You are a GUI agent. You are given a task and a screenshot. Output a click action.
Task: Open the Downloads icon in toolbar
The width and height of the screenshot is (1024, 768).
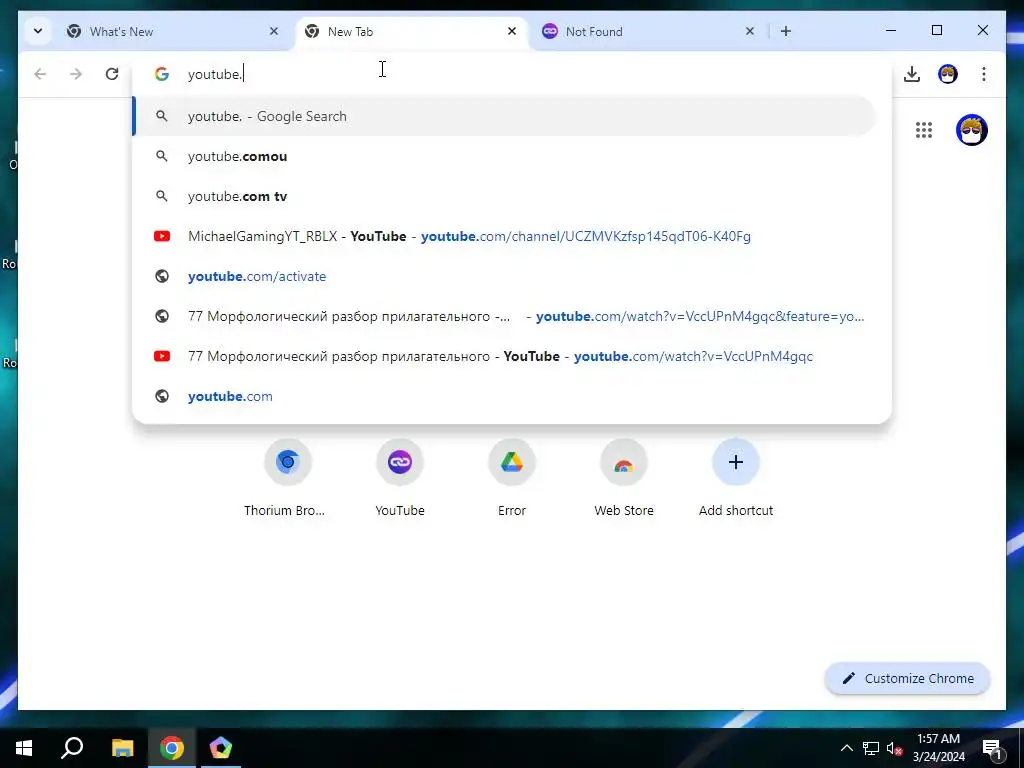(x=912, y=74)
